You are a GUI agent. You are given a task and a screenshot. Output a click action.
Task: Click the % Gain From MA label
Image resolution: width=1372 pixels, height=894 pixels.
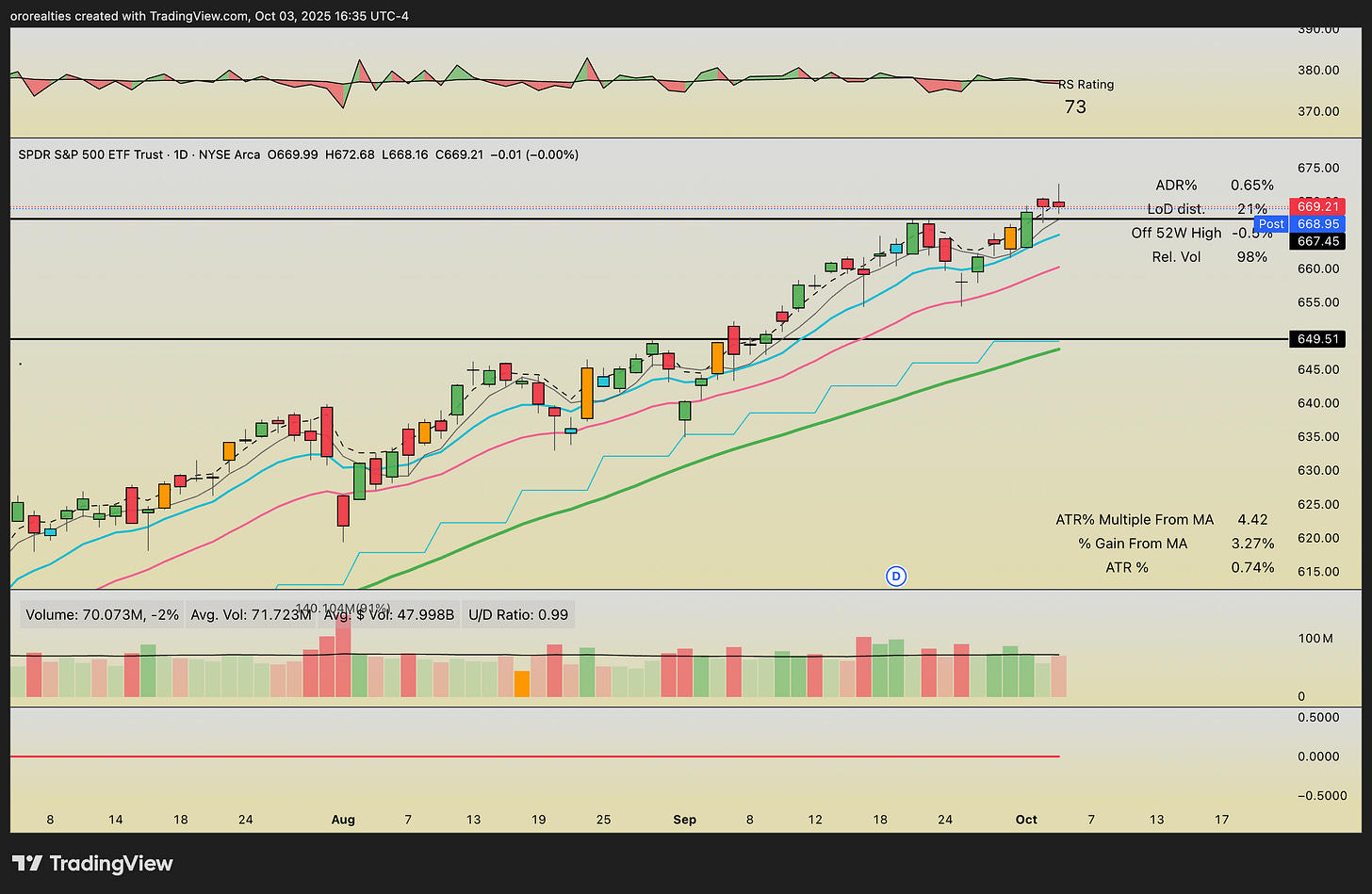click(1134, 544)
